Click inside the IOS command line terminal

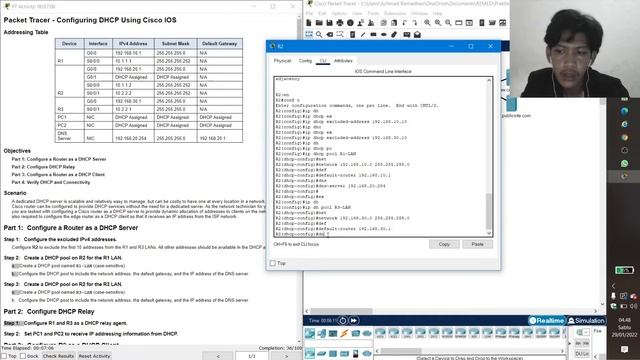tap(380, 156)
